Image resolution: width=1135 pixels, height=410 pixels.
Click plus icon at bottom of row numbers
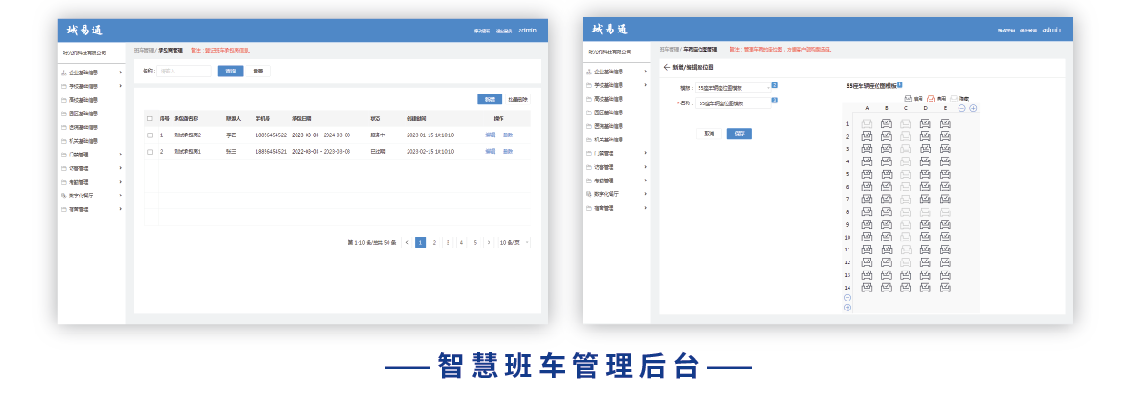848,307
